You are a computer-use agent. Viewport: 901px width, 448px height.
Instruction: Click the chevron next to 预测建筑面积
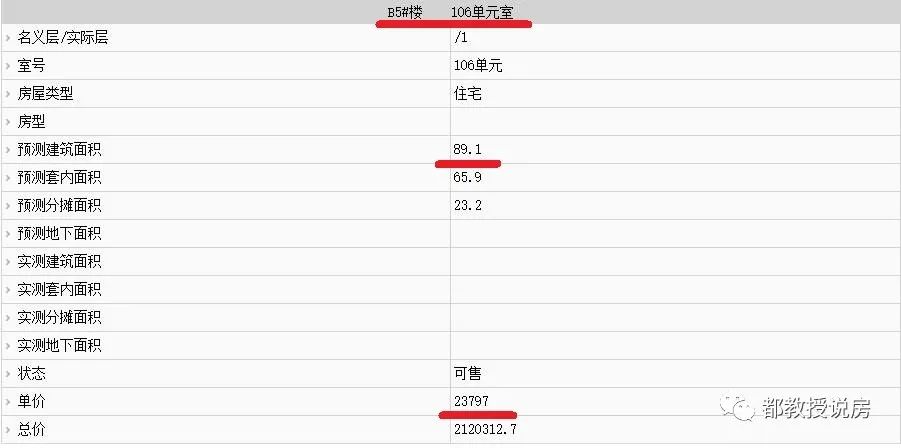[8, 150]
